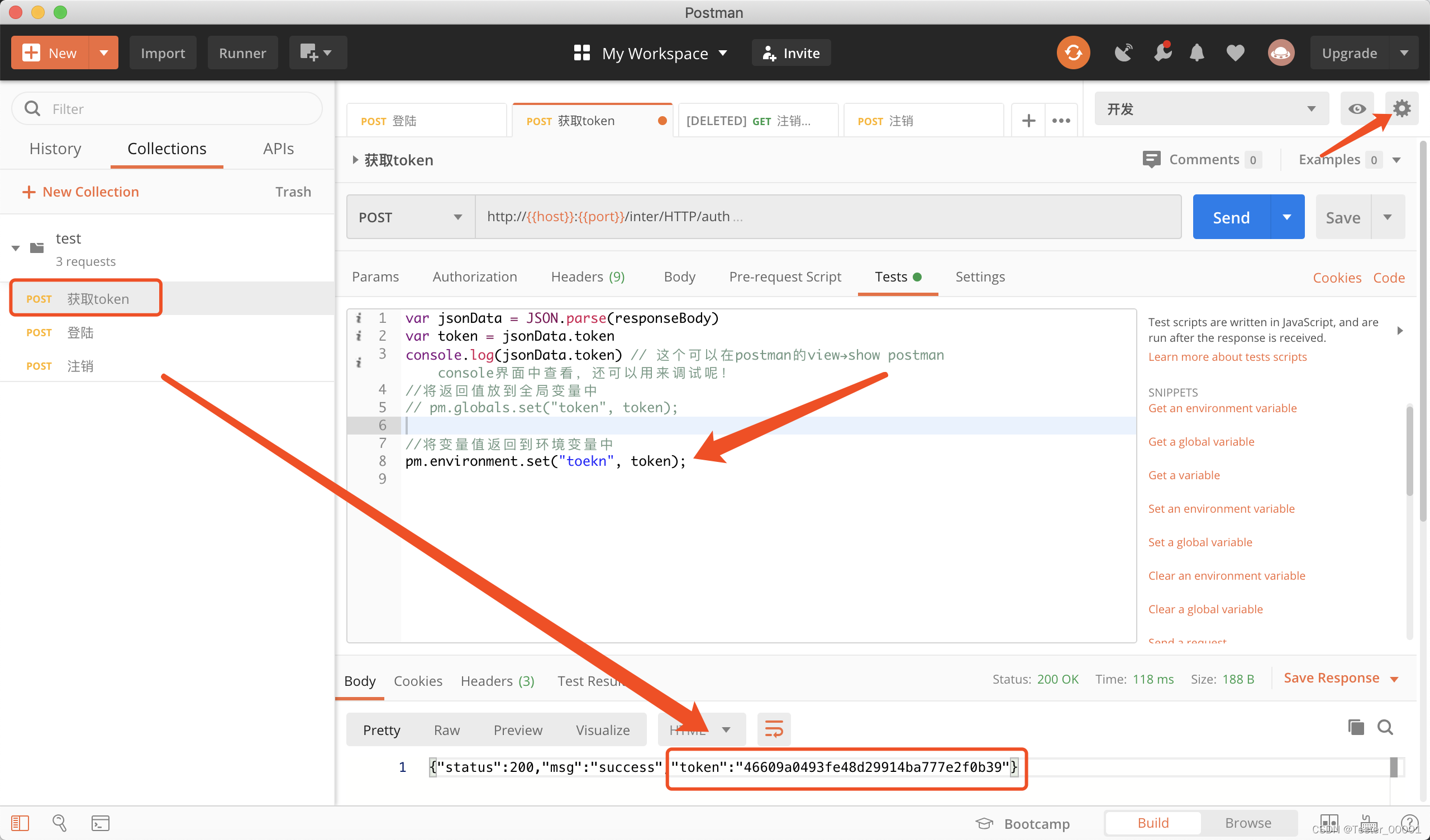Click the sync status icon
Viewport: 1430px width, 840px height.
pos(1072,53)
